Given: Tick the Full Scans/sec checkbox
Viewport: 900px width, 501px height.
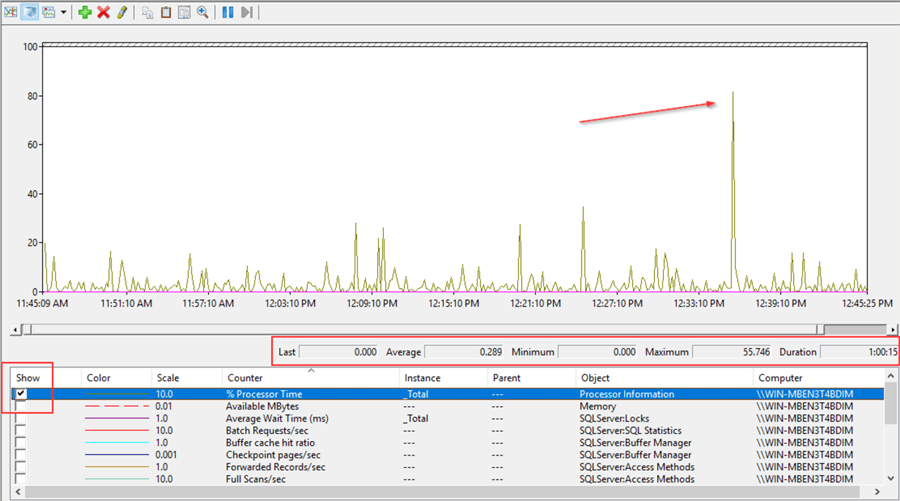Looking at the screenshot, I should click(21, 479).
